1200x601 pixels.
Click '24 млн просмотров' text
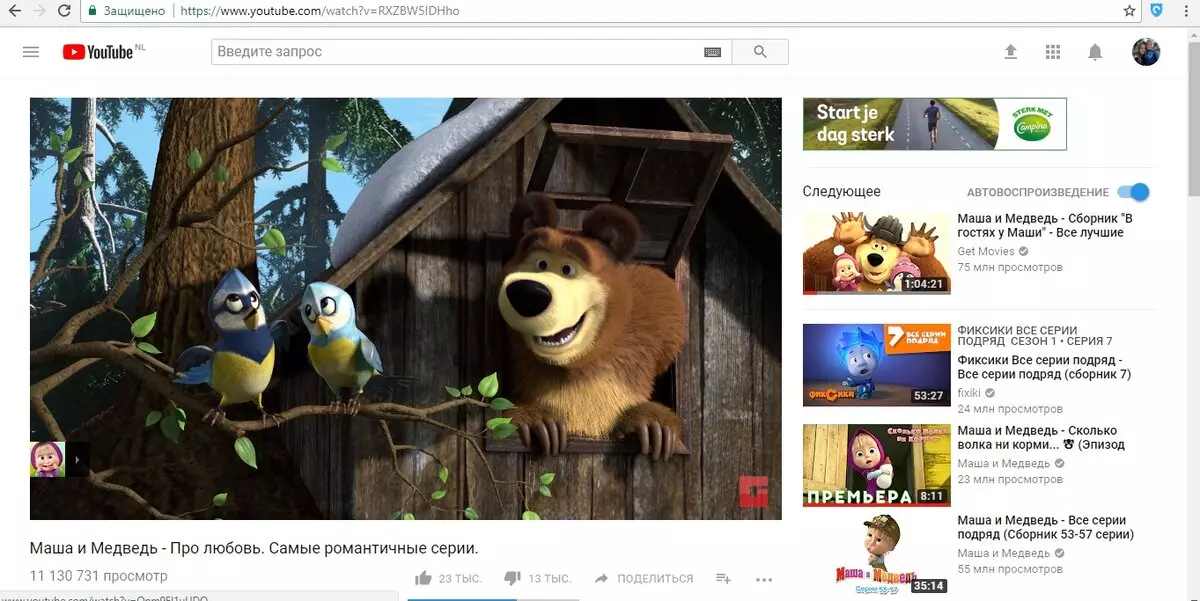[1010, 409]
